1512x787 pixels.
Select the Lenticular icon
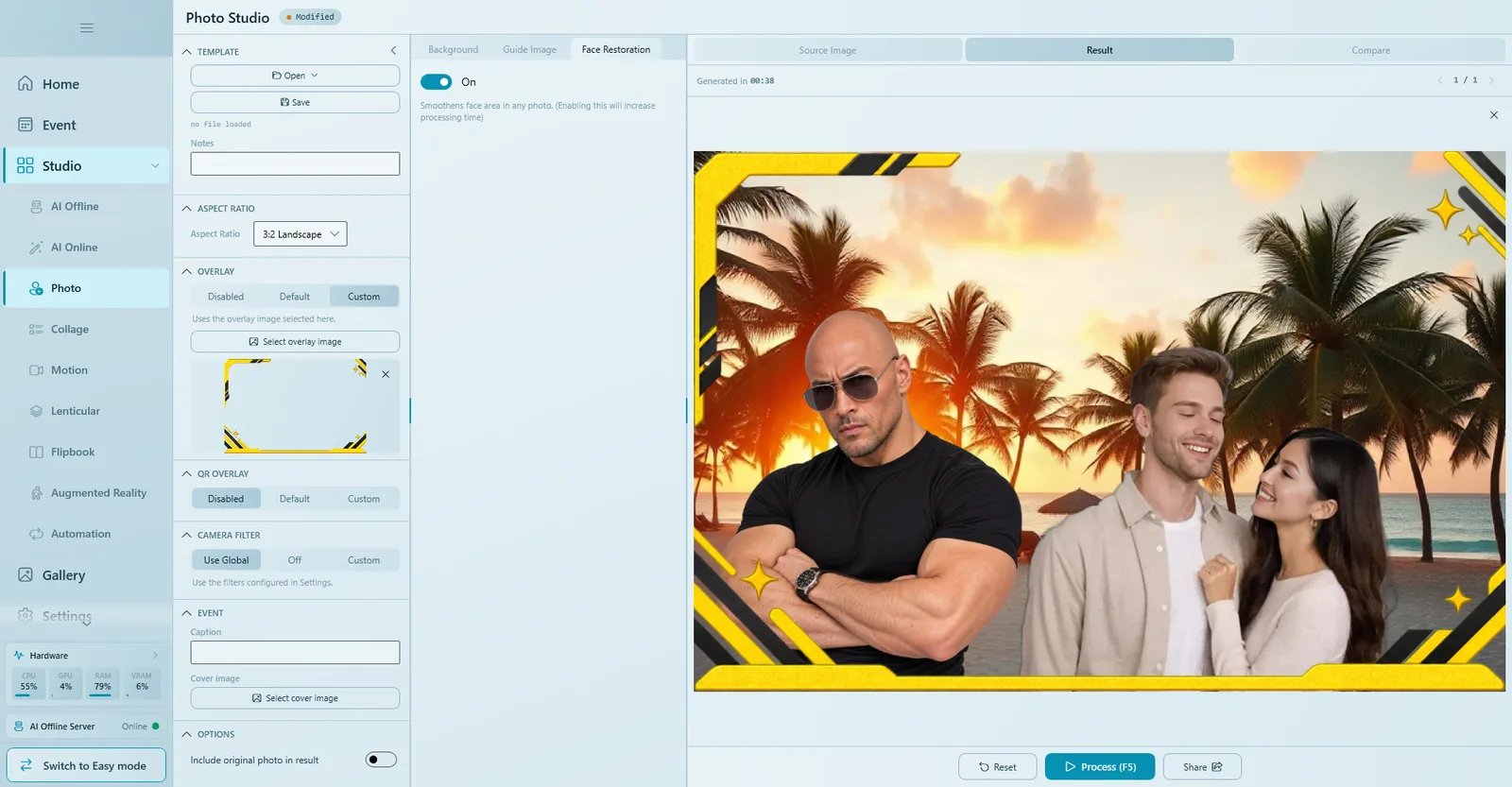click(36, 411)
